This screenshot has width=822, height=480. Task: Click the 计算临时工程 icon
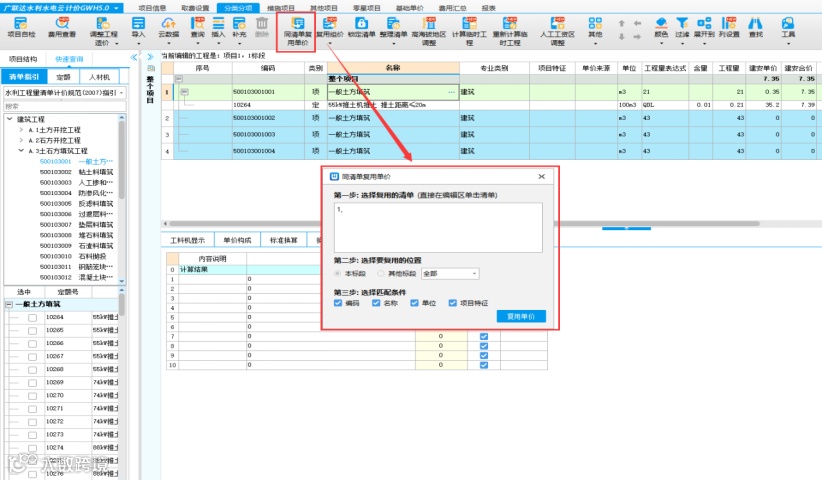469,31
